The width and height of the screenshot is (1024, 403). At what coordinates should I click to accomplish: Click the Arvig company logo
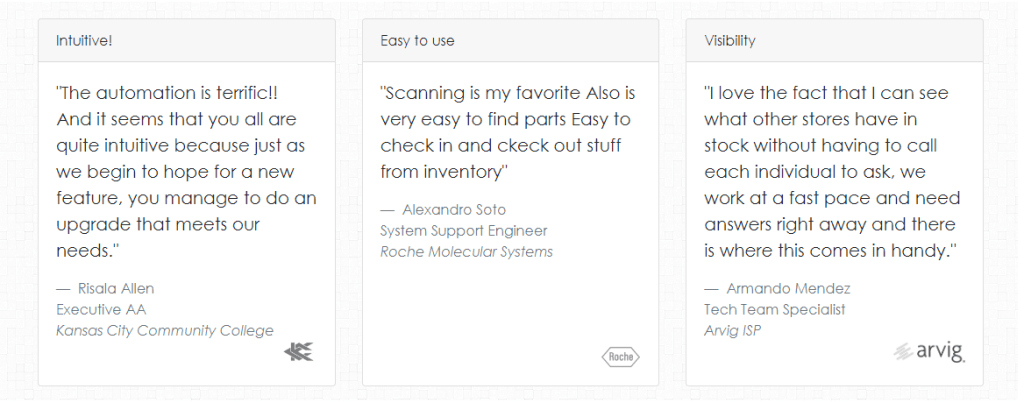click(x=929, y=351)
